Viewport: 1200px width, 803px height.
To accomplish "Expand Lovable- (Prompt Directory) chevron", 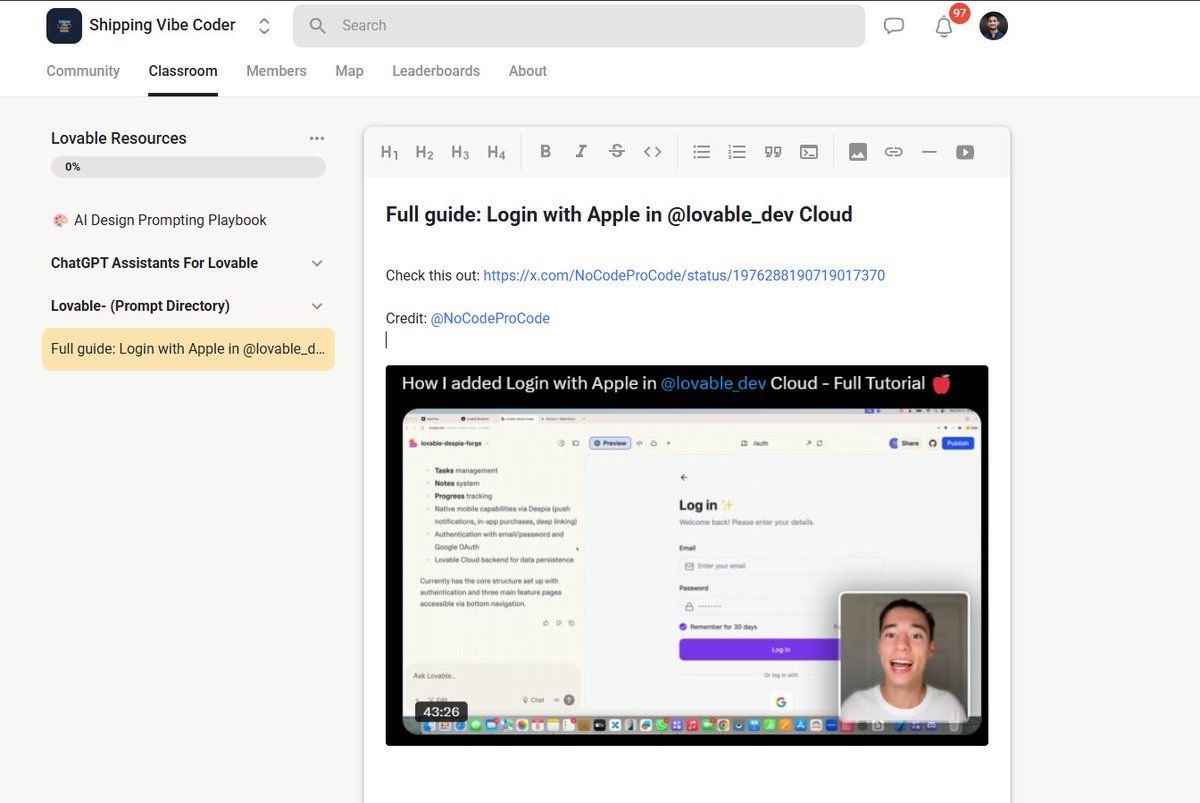I will pos(317,306).
